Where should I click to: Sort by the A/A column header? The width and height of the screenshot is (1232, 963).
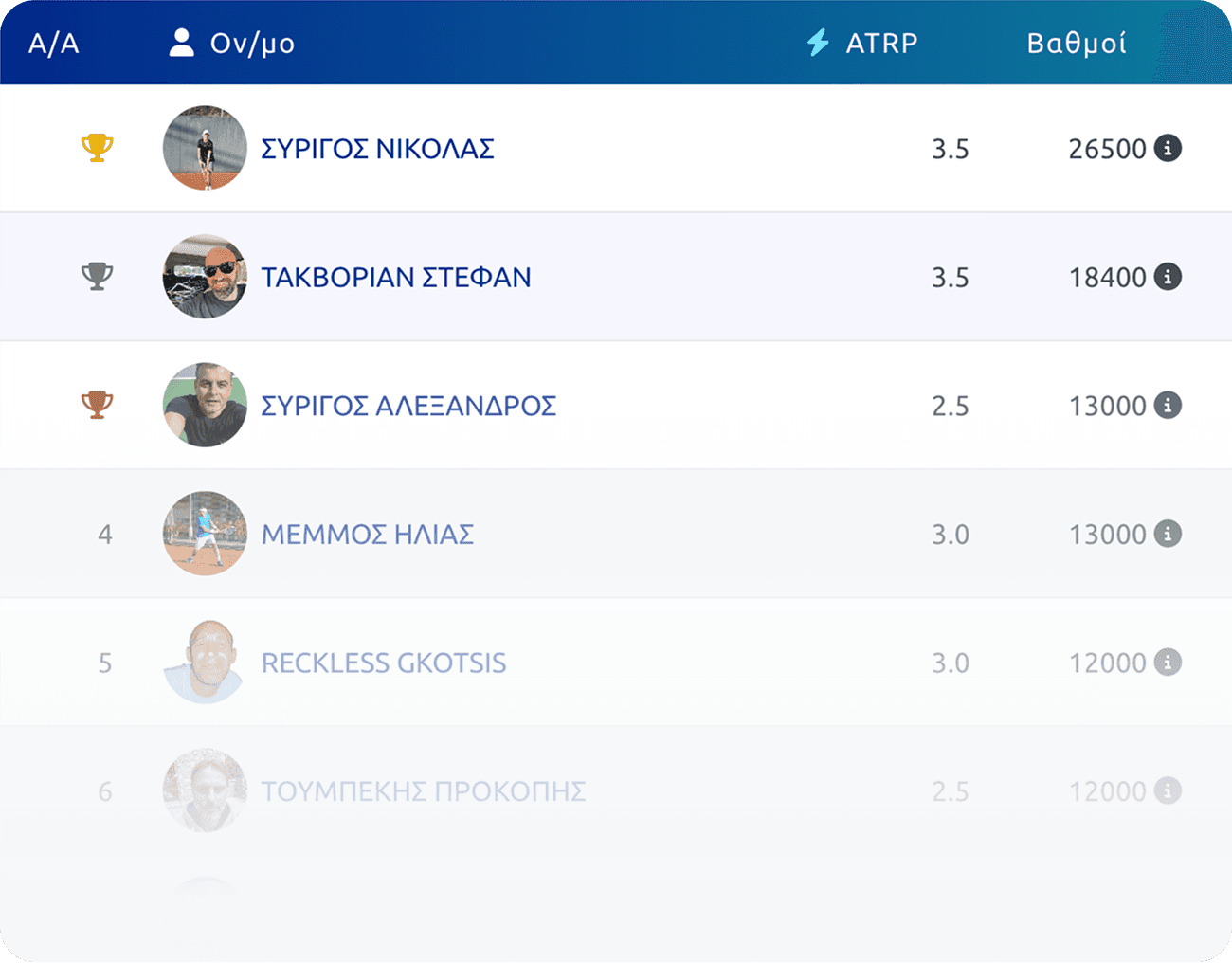point(54,44)
